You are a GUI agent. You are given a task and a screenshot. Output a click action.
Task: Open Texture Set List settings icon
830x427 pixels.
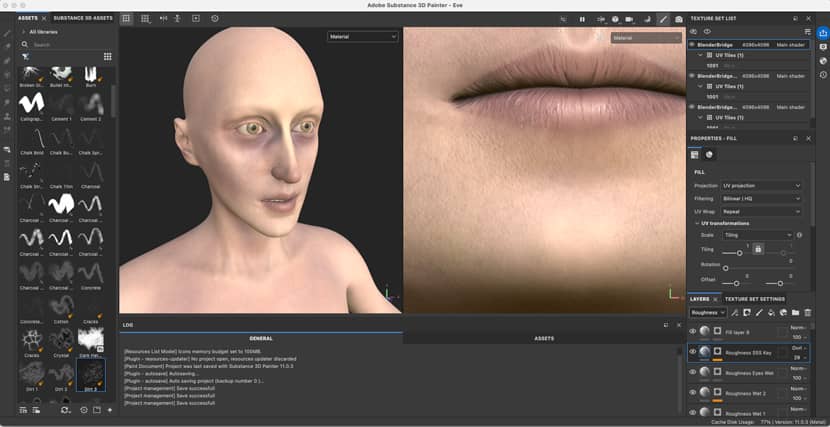coord(807,32)
